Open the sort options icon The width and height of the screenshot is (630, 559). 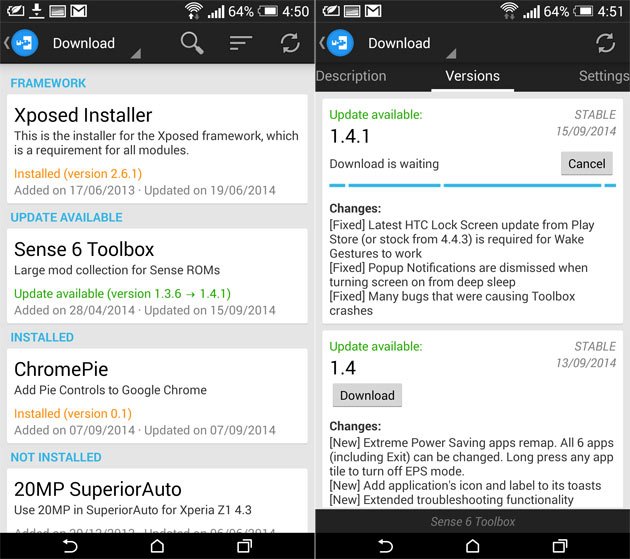point(241,43)
